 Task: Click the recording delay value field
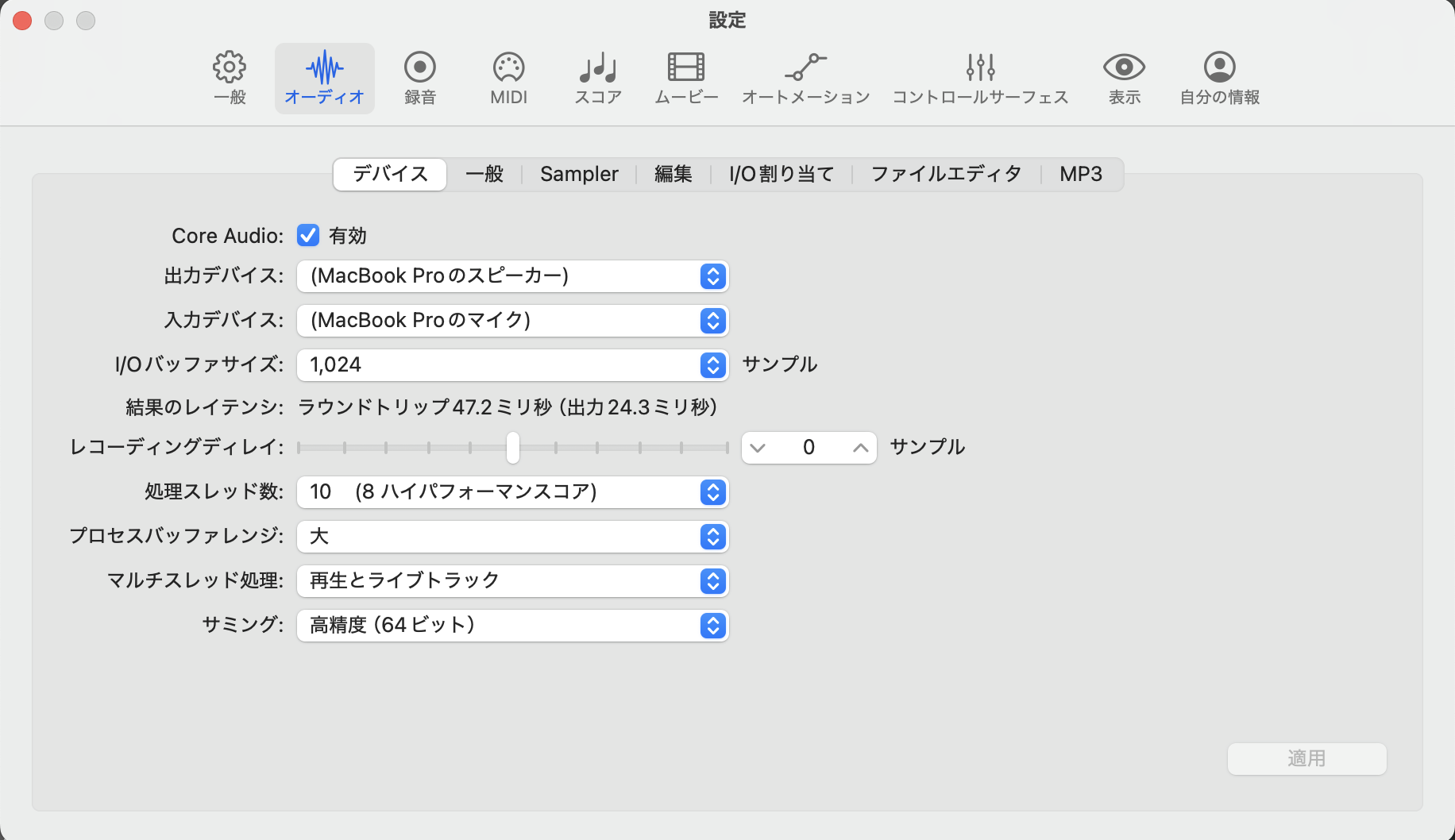[809, 448]
